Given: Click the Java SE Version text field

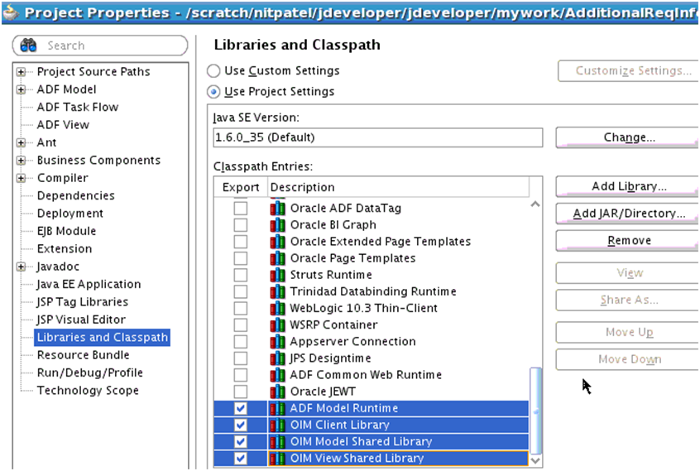Looking at the screenshot, I should [x=378, y=138].
